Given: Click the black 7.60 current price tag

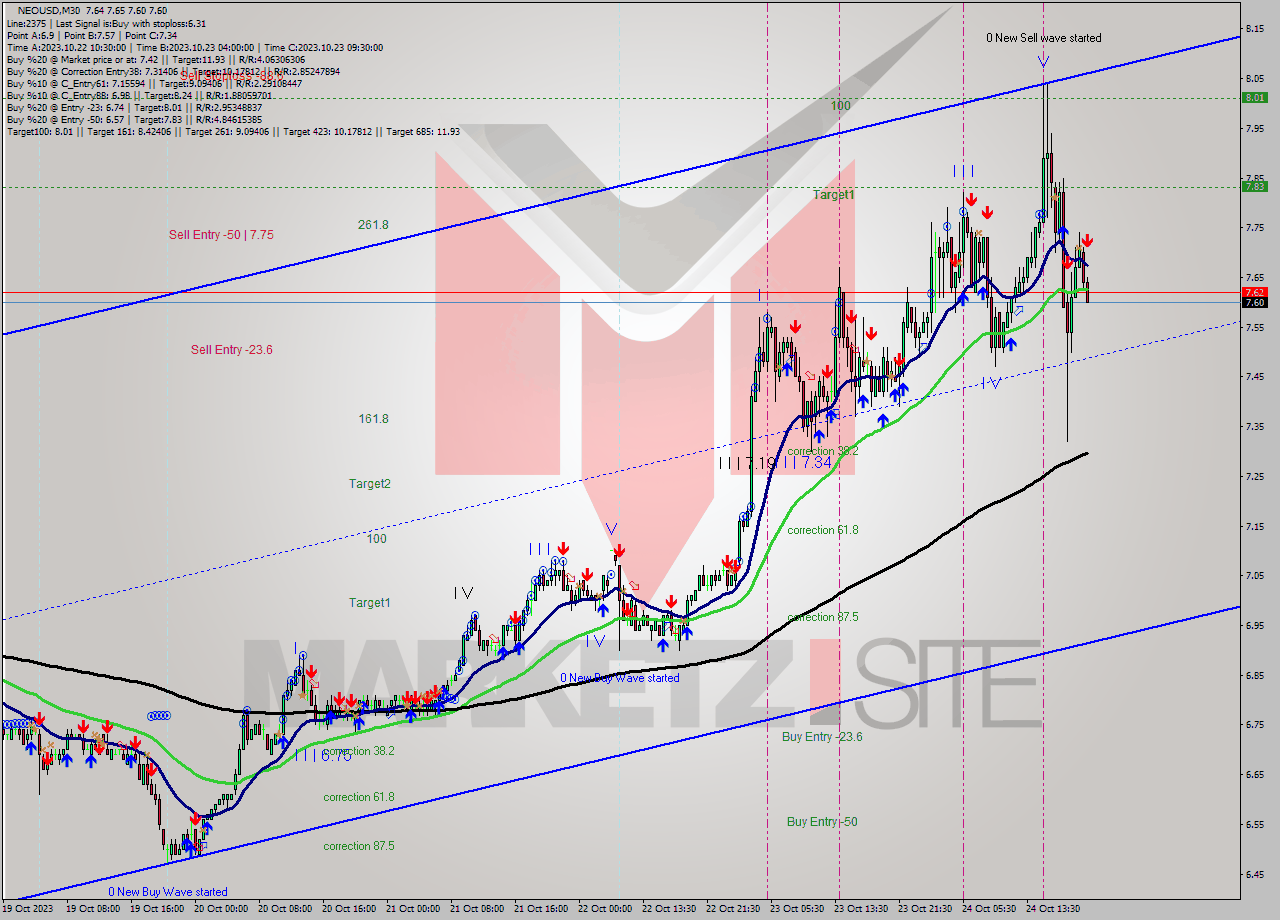Looking at the screenshot, I should click(x=1254, y=302).
